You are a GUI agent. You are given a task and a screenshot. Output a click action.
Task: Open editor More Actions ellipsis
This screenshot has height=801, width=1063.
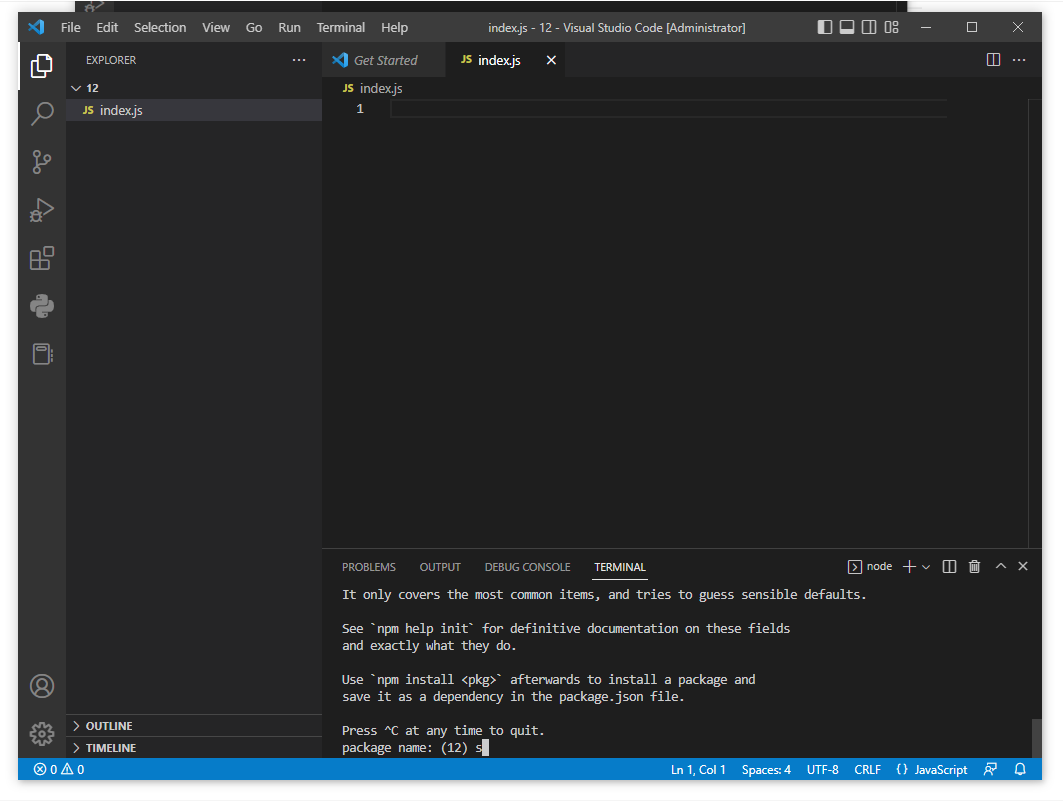[x=1019, y=60]
